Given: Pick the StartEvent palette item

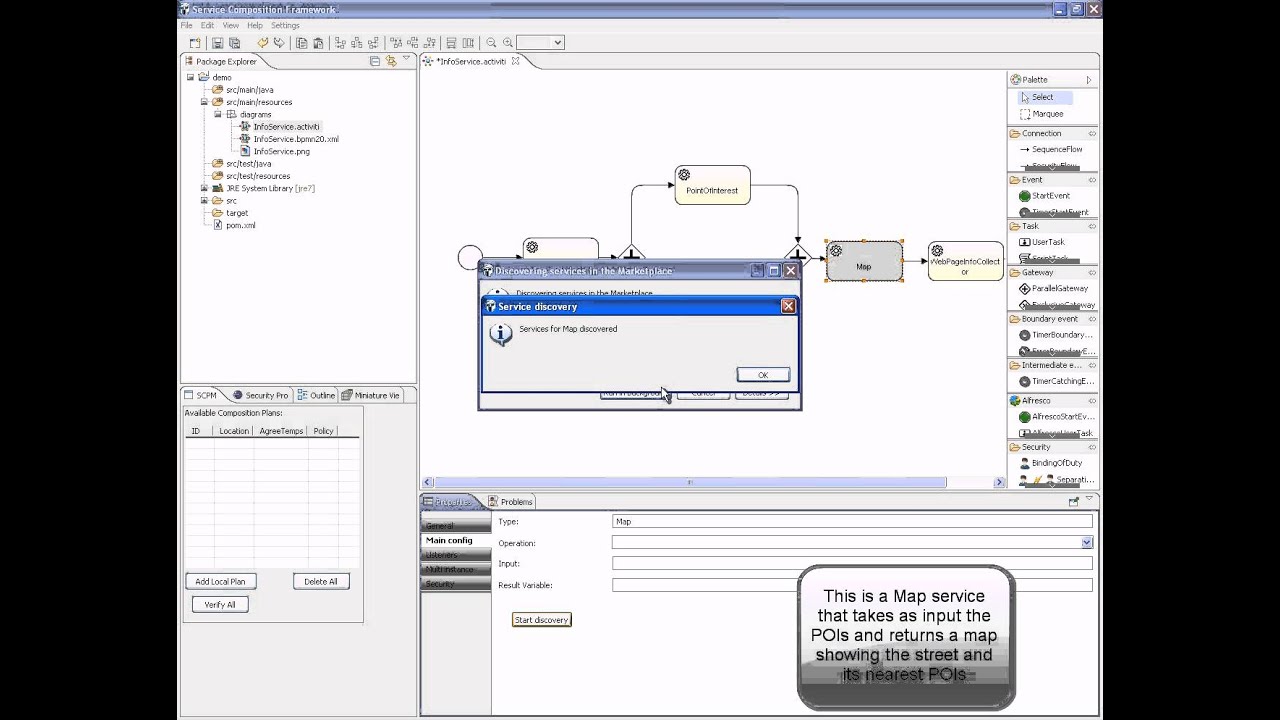Looking at the screenshot, I should 1045,196.
